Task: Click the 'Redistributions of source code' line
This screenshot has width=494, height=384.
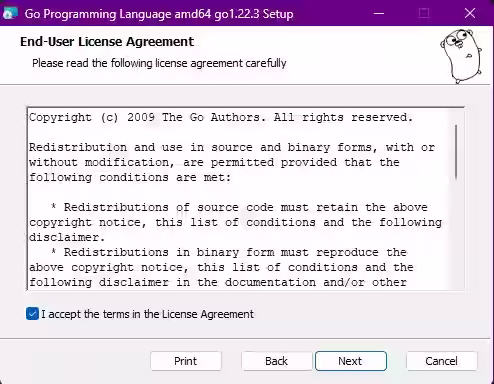Action: [x=239, y=207]
